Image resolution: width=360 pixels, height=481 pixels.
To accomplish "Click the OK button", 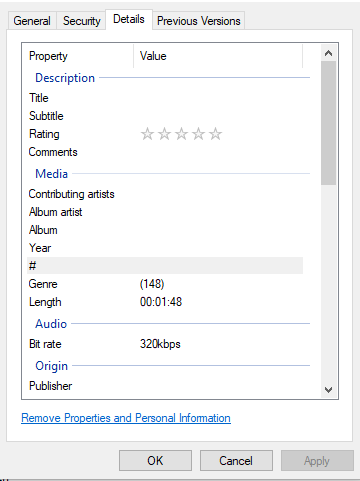I will tap(155, 461).
